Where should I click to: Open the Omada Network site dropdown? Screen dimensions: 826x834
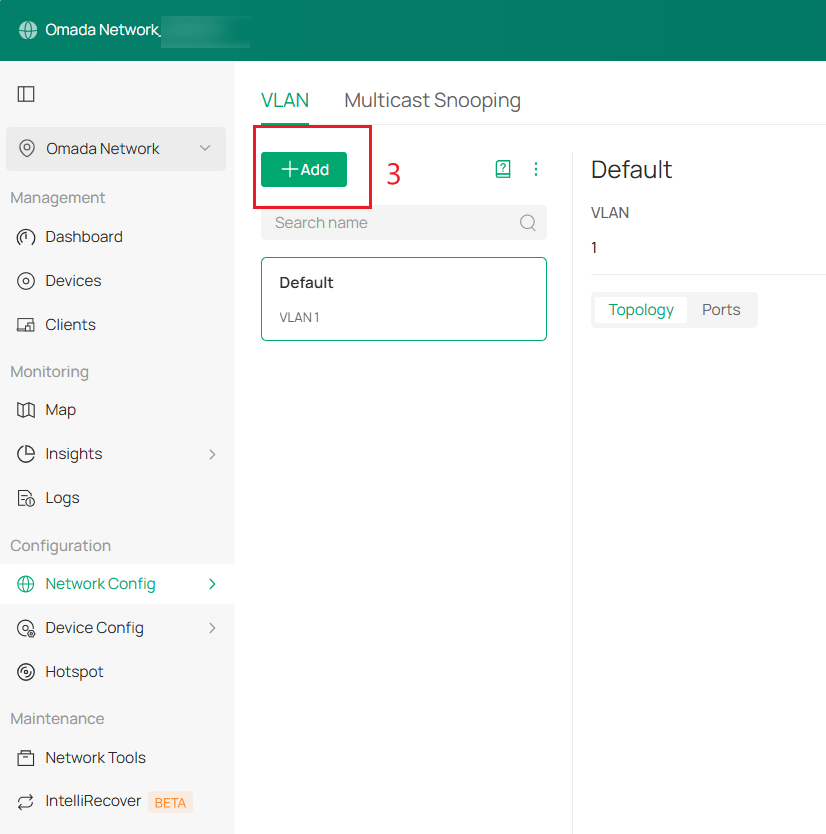116,149
